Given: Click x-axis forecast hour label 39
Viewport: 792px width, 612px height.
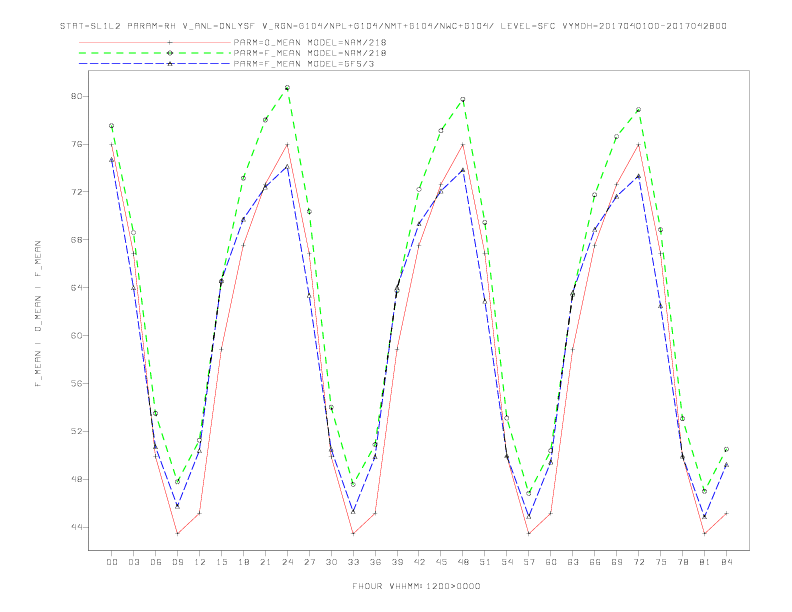Looking at the screenshot, I should point(397,562).
